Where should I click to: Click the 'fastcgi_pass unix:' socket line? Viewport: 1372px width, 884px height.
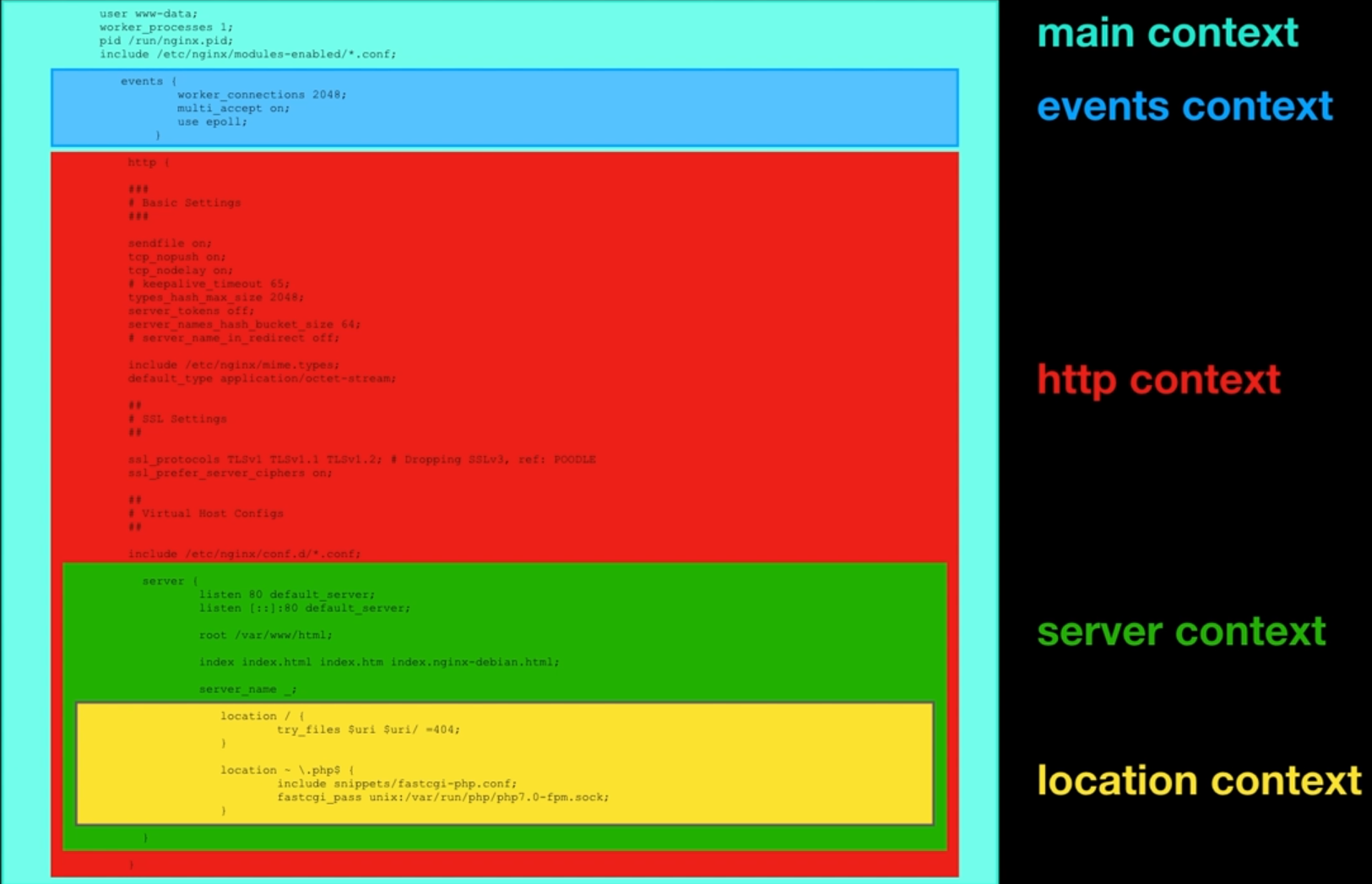[443, 797]
